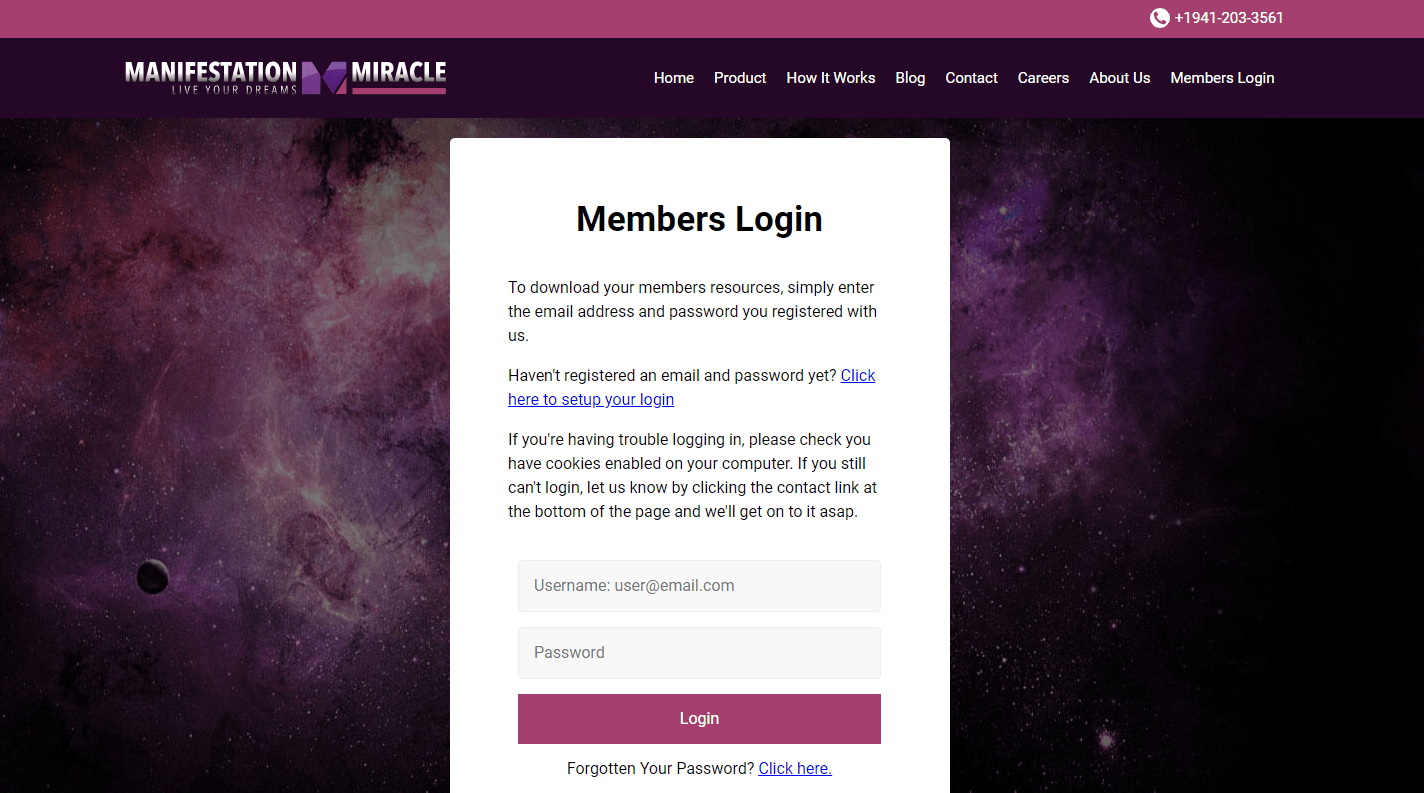Viewport: 1424px width, 793px height.
Task: Open How It Works in the navbar
Action: [x=831, y=78]
